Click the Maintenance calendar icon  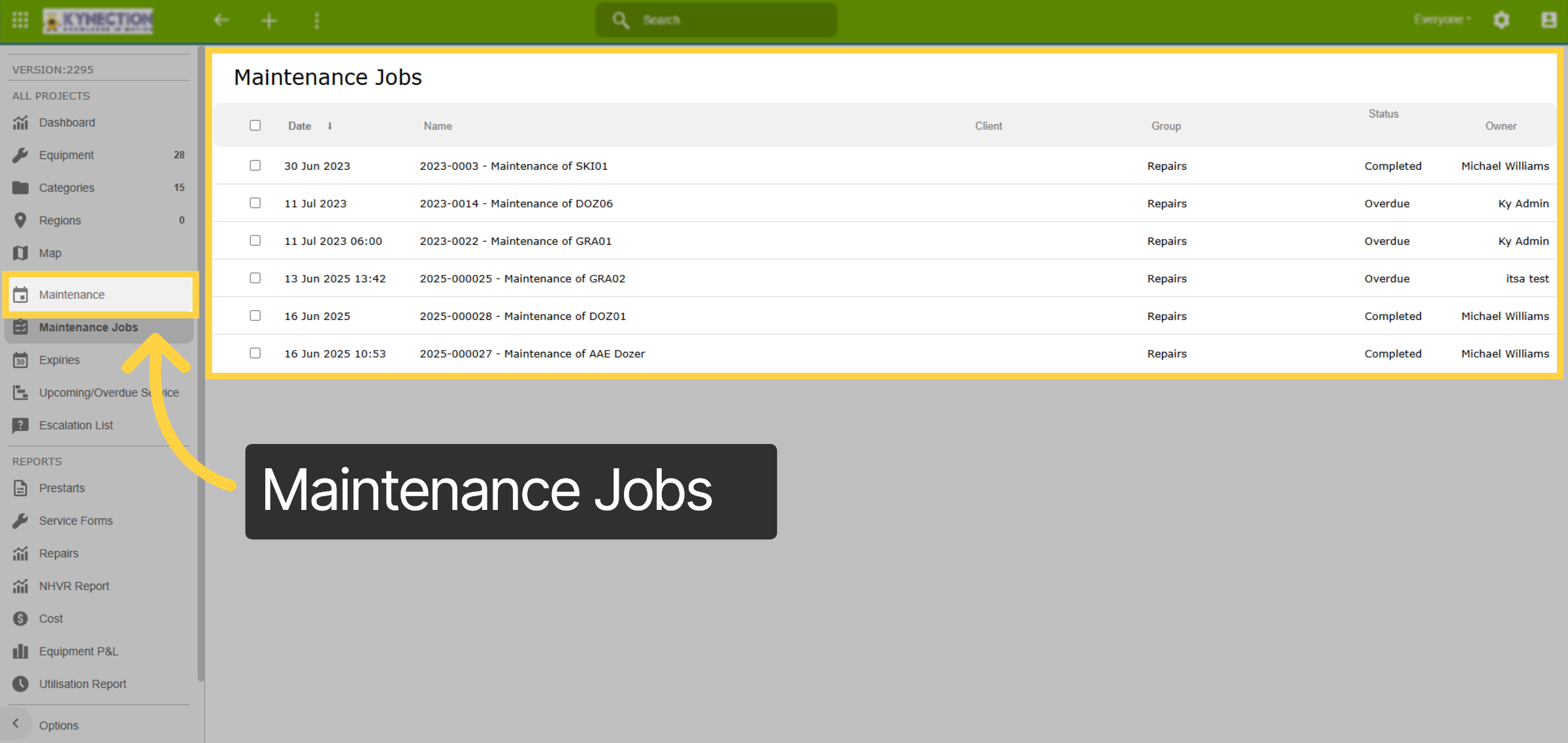[x=21, y=295]
